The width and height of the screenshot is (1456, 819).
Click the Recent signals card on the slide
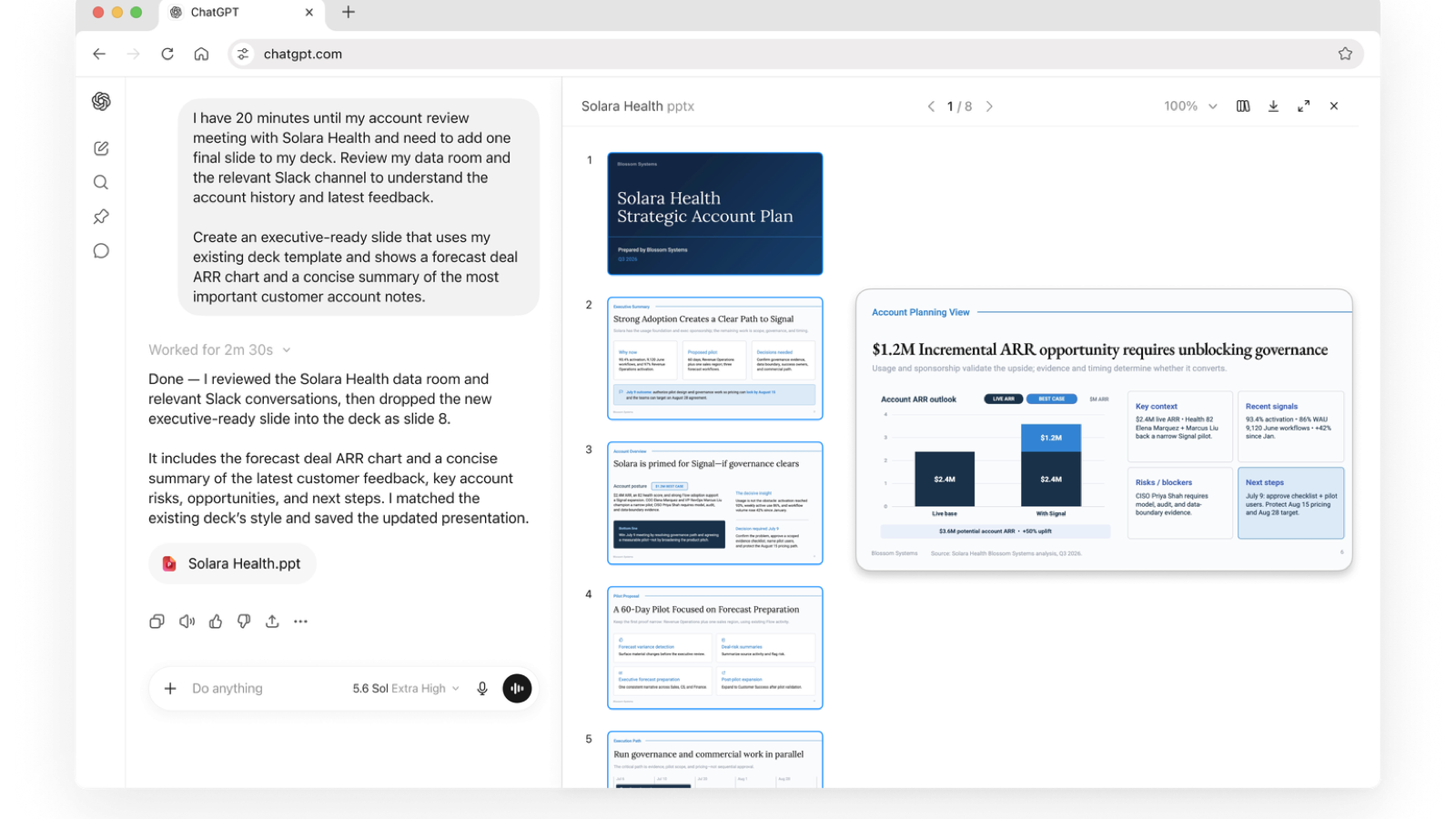coord(1290,427)
